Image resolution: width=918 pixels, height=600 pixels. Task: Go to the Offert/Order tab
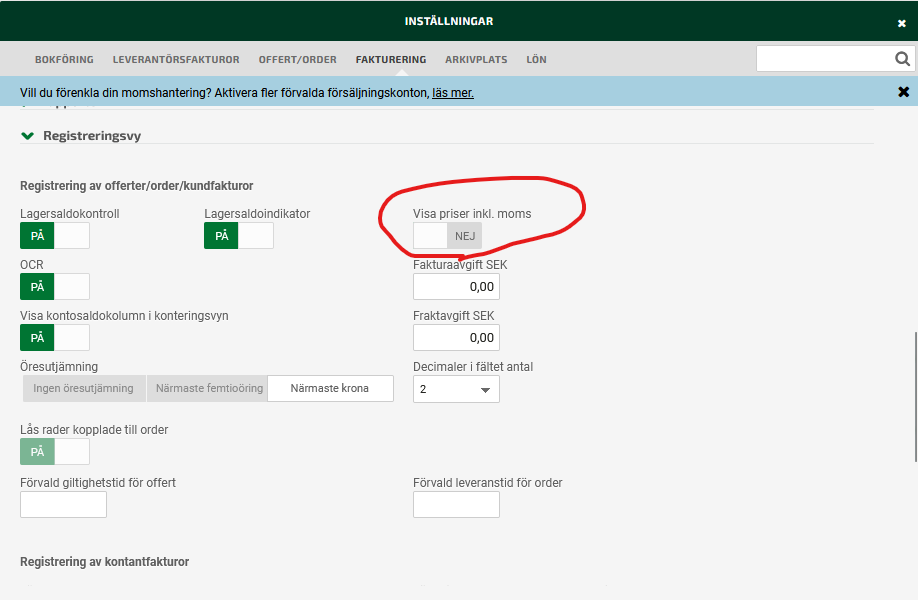click(x=297, y=60)
